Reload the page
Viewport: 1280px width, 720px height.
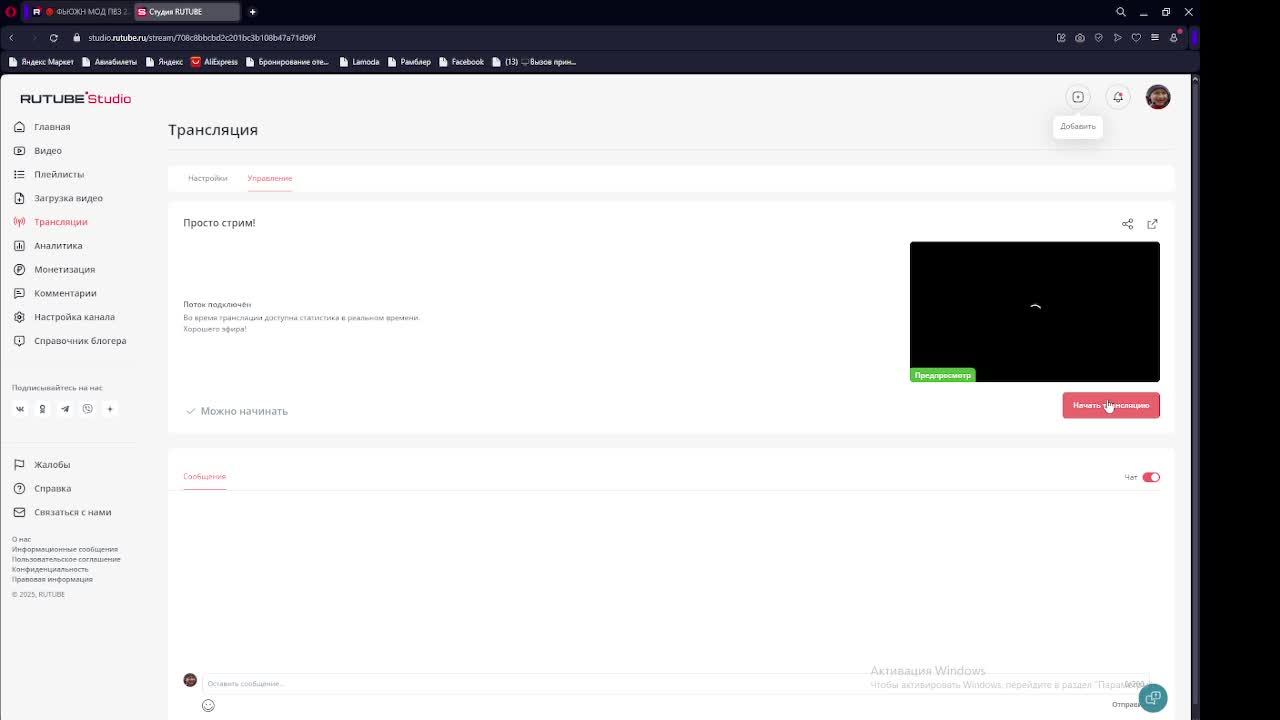pyautogui.click(x=54, y=38)
